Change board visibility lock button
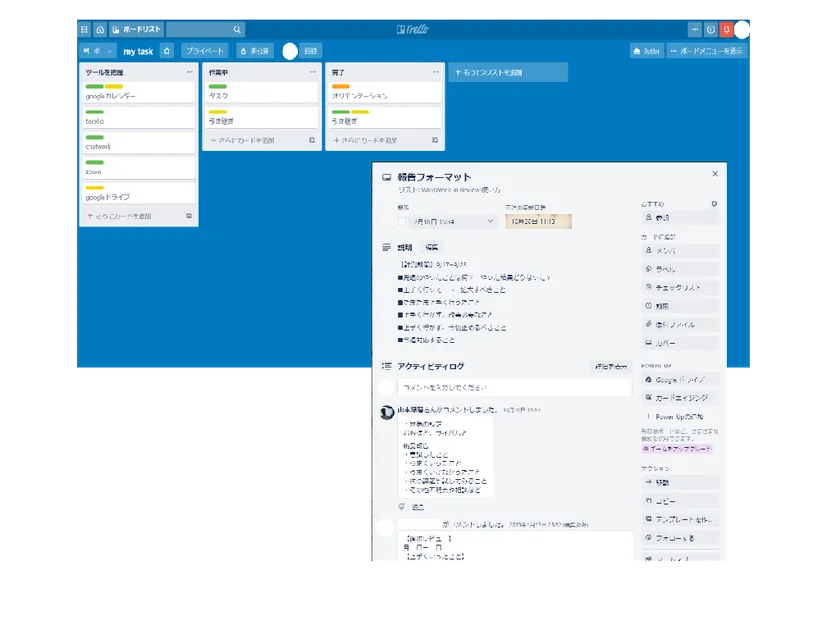This screenshot has width=840, height=630. (254, 51)
